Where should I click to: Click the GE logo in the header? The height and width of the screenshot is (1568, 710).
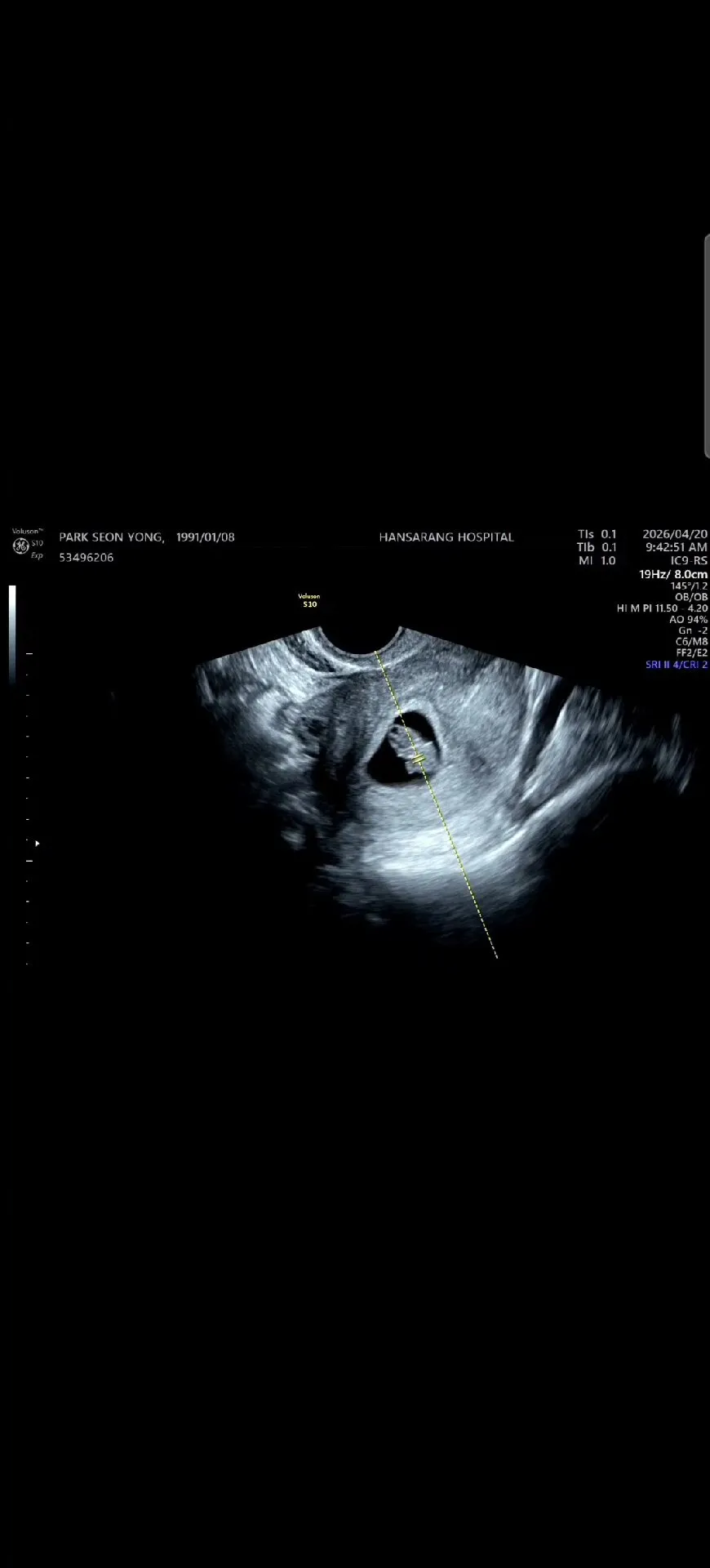pos(20,546)
